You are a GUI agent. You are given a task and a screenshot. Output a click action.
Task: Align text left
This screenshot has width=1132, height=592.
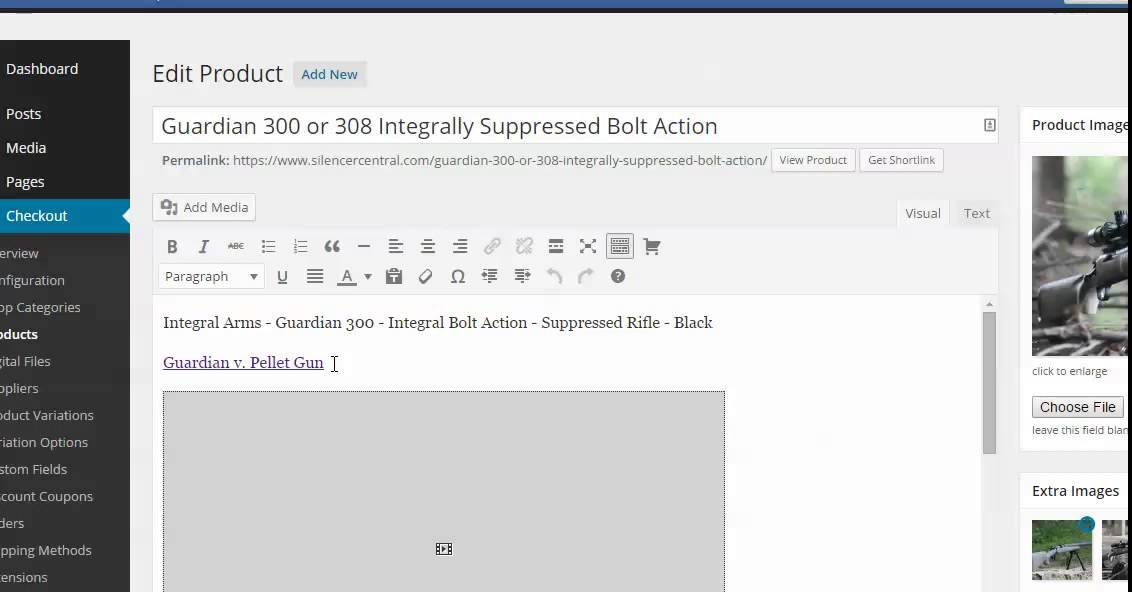[396, 247]
